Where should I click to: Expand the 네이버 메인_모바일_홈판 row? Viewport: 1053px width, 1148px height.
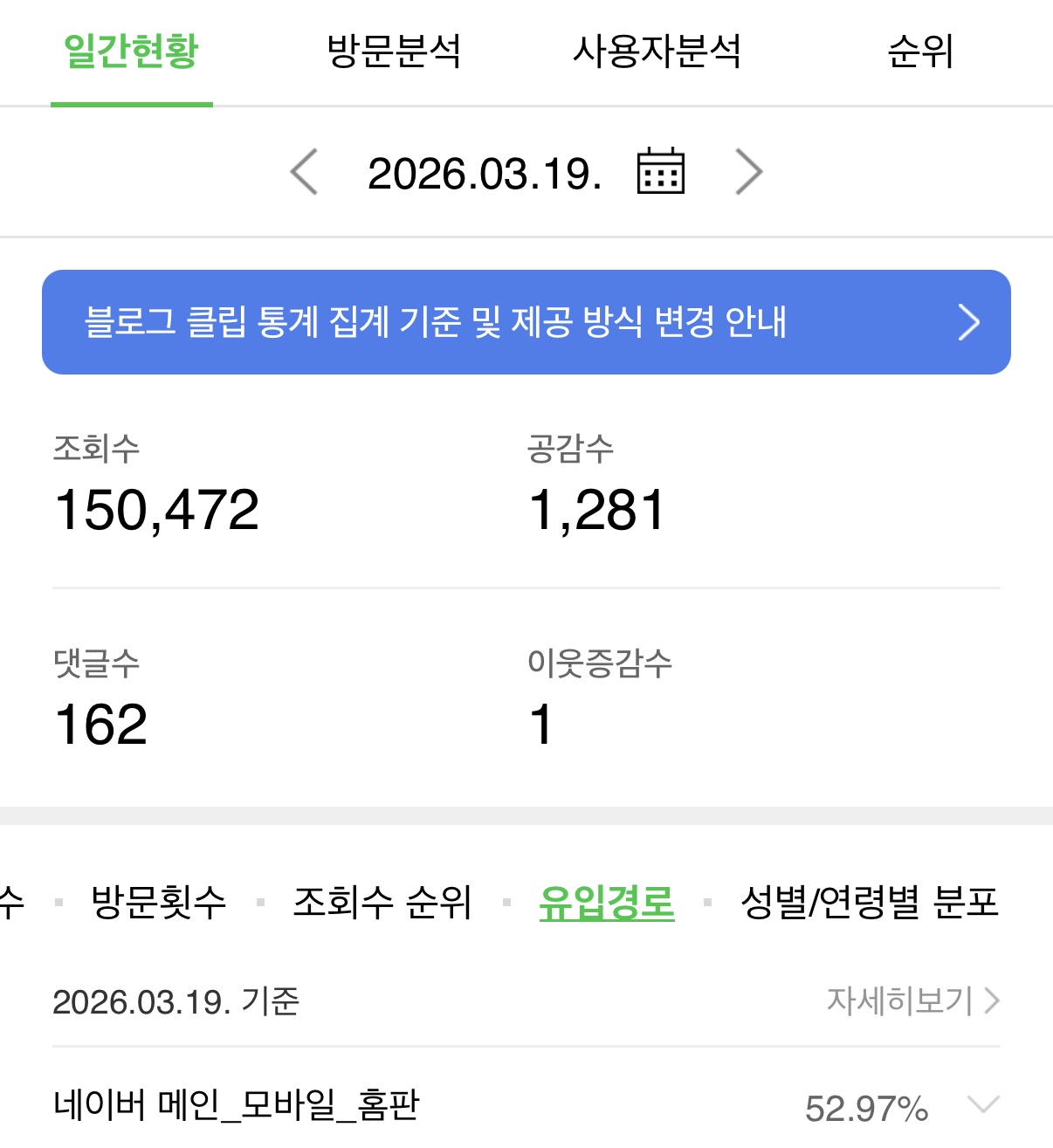coord(983,1105)
